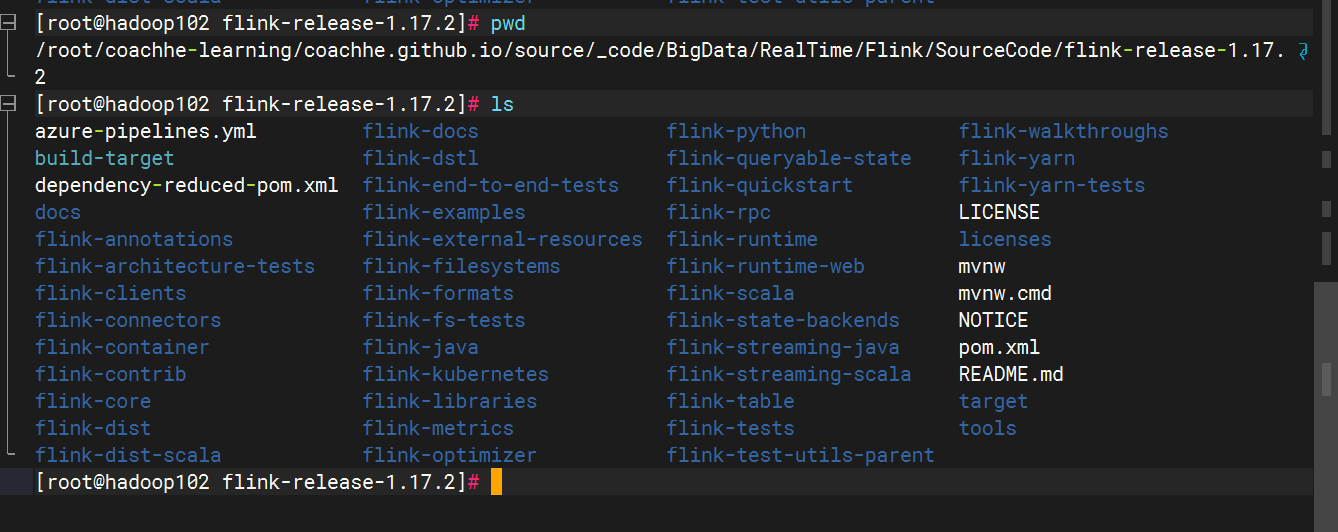Click the typed ls command text
This screenshot has height=532, width=1338.
[502, 104]
